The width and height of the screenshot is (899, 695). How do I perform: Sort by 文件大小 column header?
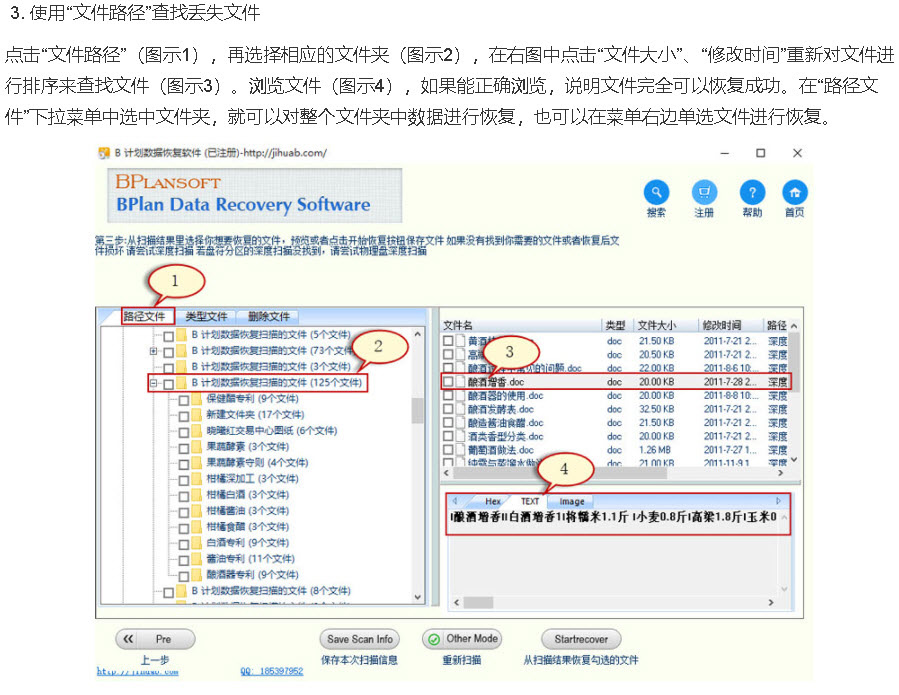coord(657,326)
